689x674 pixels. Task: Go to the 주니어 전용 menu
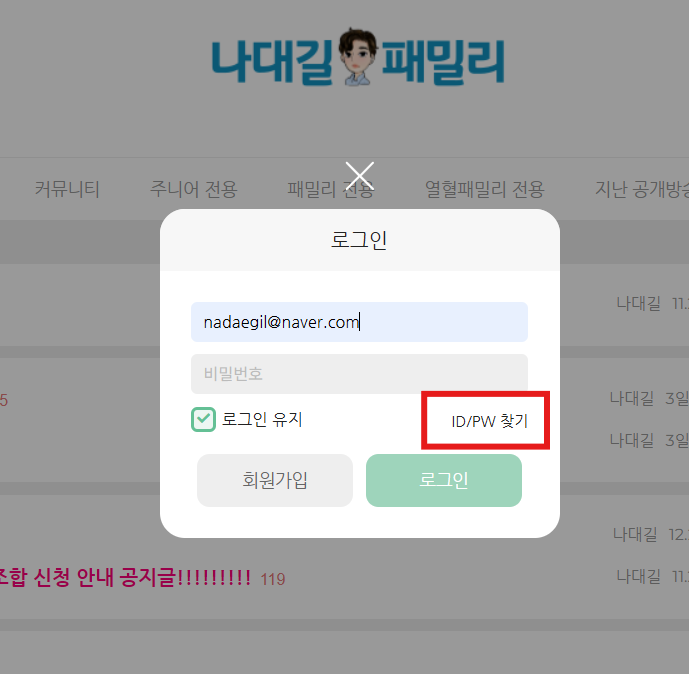[193, 189]
